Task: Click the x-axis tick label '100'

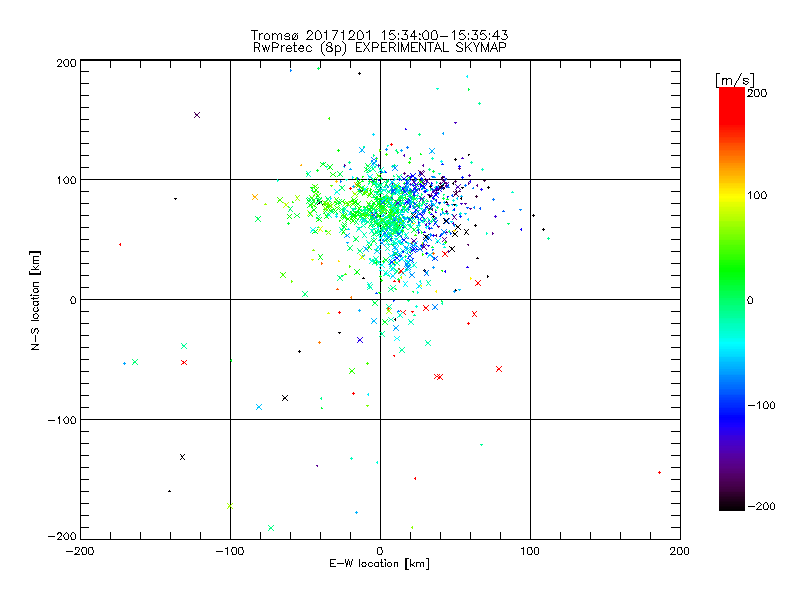Action: pos(530,552)
